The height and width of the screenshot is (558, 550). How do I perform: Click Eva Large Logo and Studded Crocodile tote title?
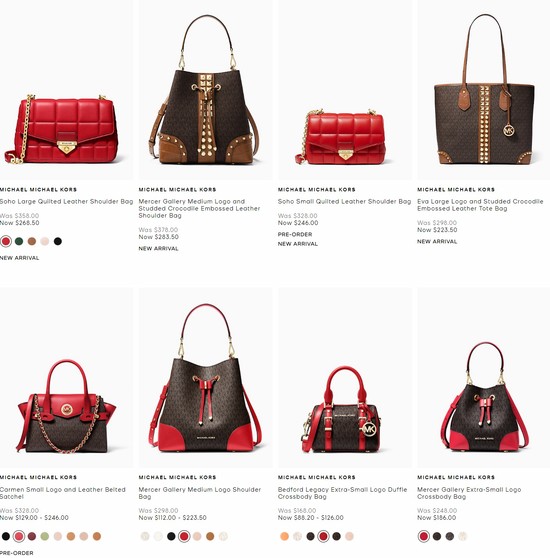coord(480,205)
